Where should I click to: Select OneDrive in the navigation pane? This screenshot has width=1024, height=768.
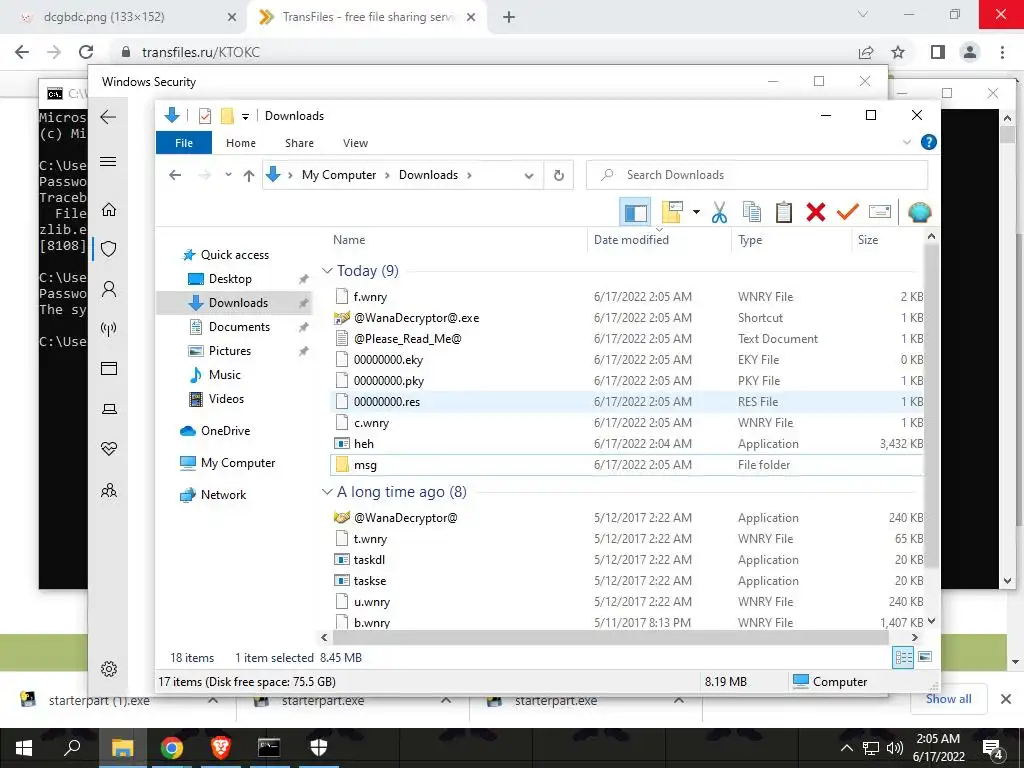(225, 431)
